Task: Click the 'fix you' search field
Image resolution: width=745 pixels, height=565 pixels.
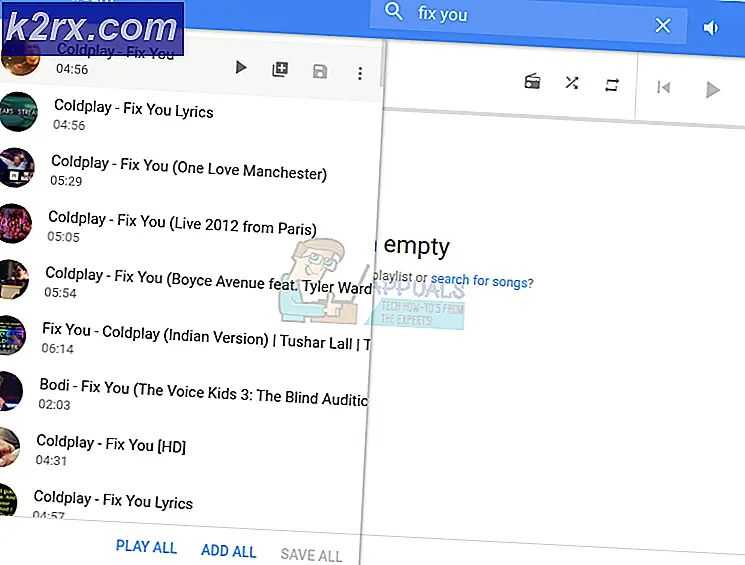Action: [527, 19]
